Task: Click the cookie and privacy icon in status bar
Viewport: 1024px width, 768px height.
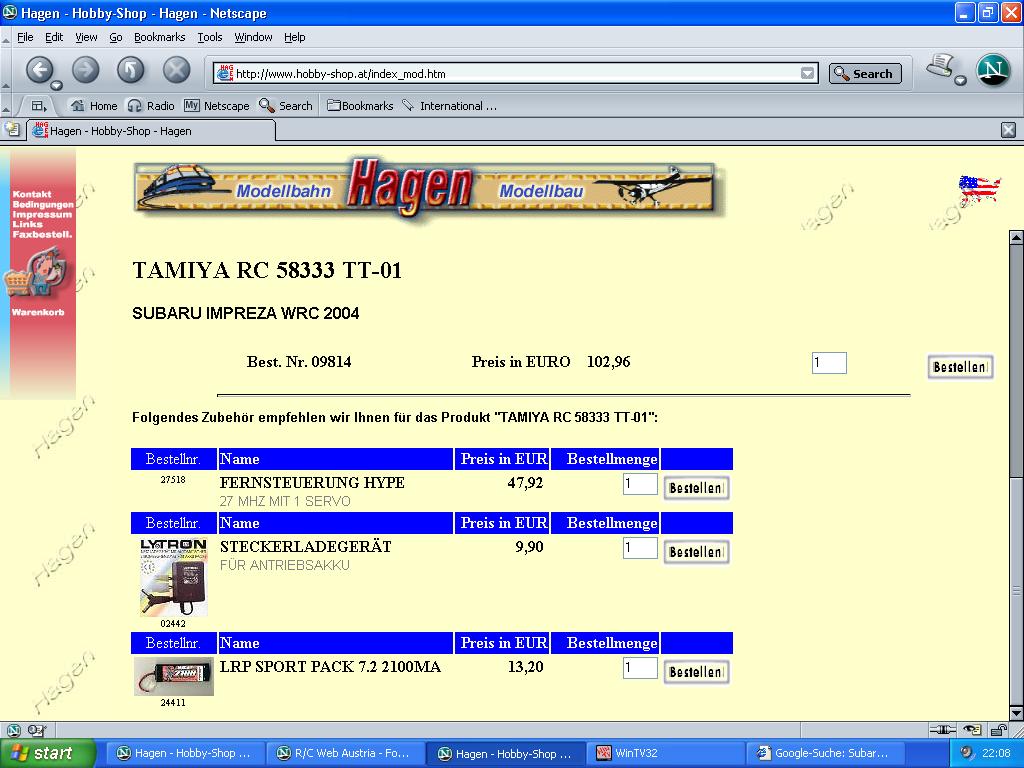Action: 972,730
